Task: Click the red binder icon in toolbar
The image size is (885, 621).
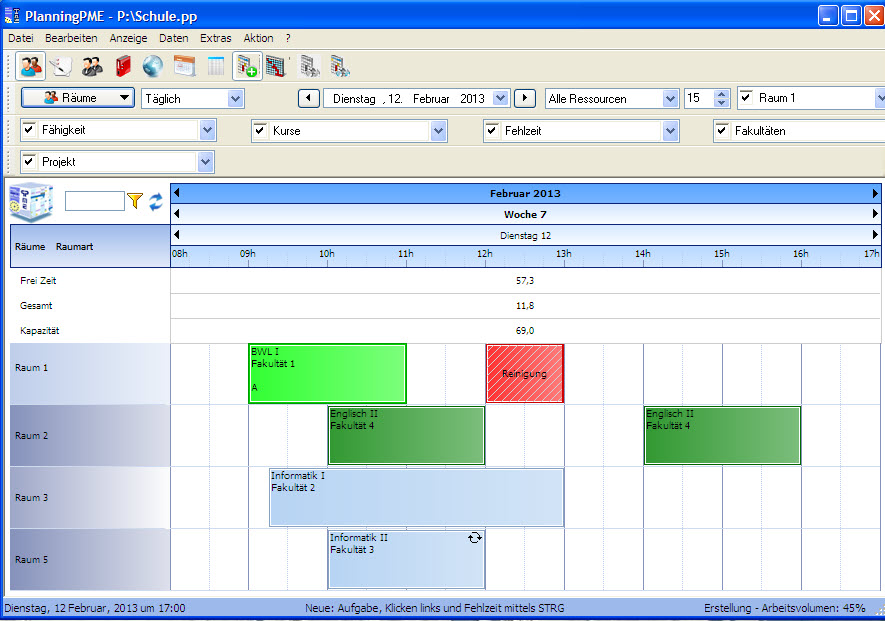Action: point(123,66)
